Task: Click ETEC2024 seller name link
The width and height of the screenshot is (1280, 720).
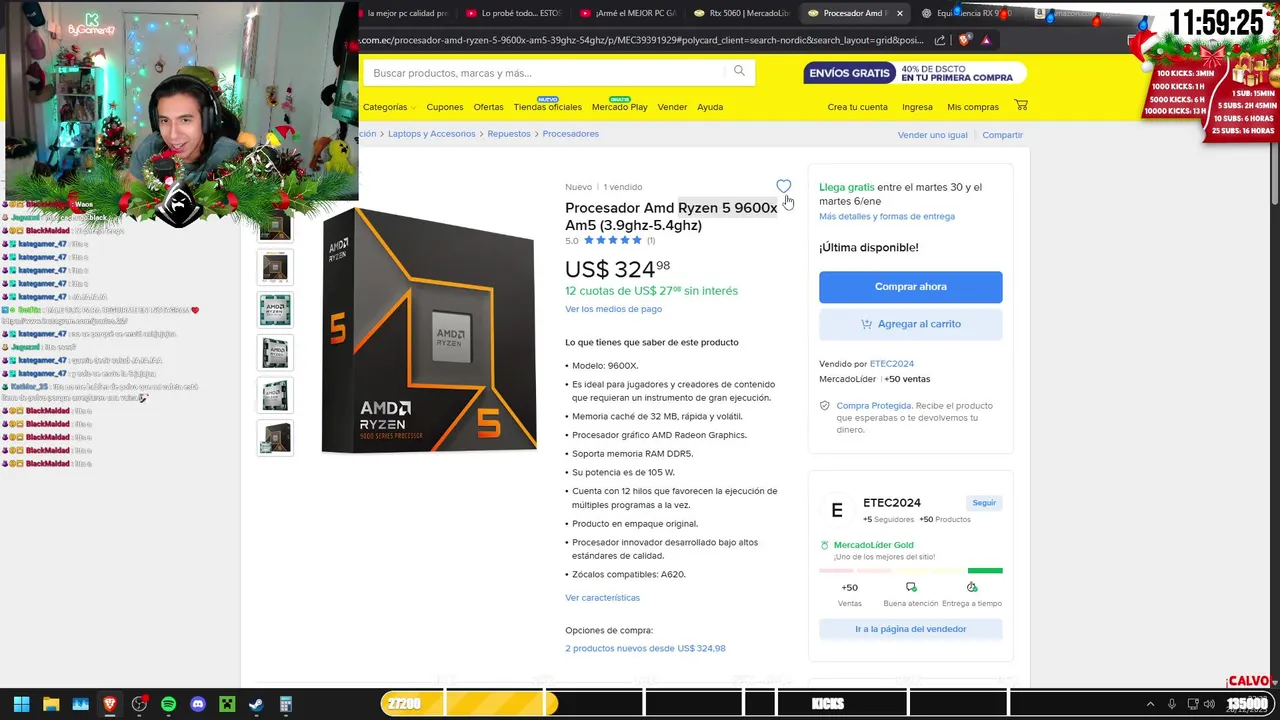Action: tap(891, 363)
